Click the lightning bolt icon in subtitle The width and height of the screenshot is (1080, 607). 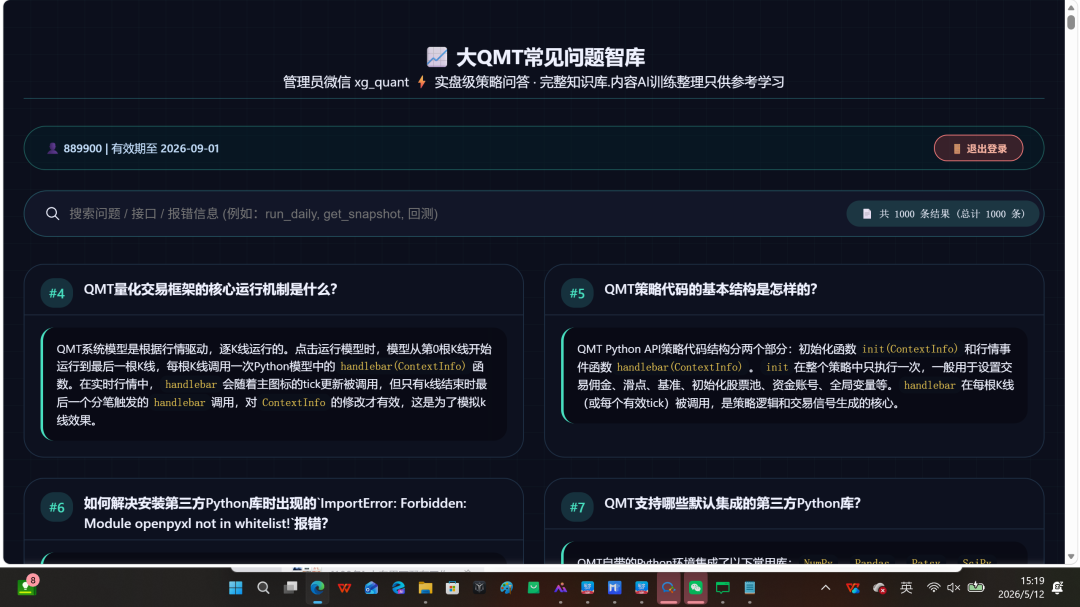422,82
